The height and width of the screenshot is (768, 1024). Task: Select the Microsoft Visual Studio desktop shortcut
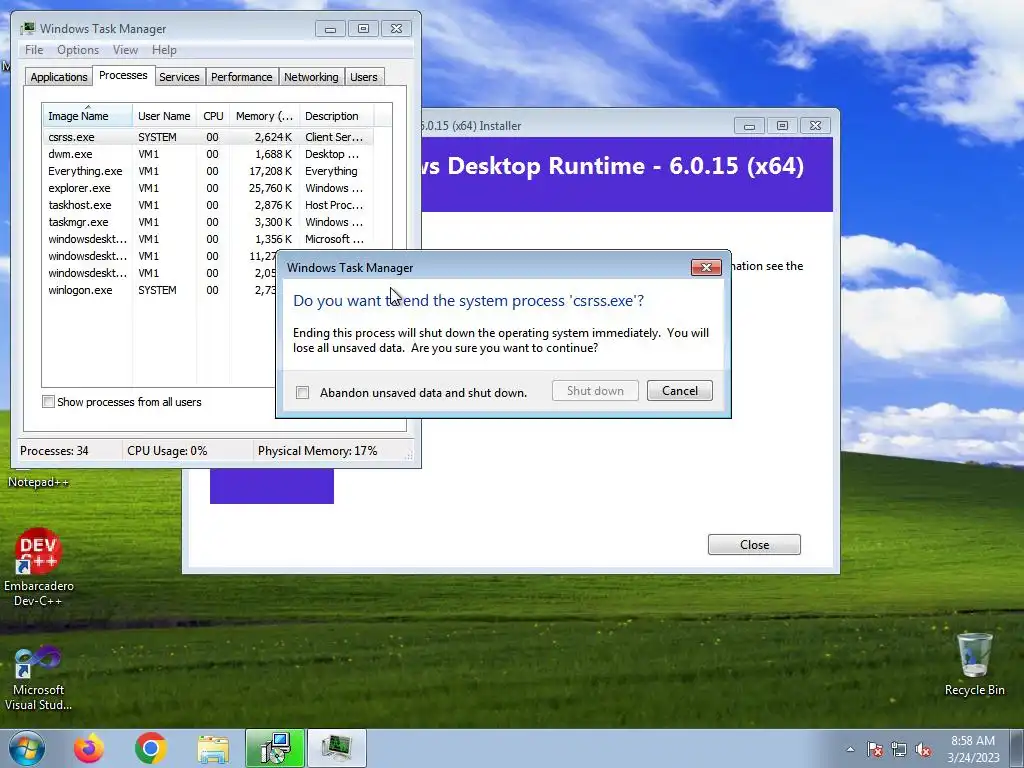[39, 678]
